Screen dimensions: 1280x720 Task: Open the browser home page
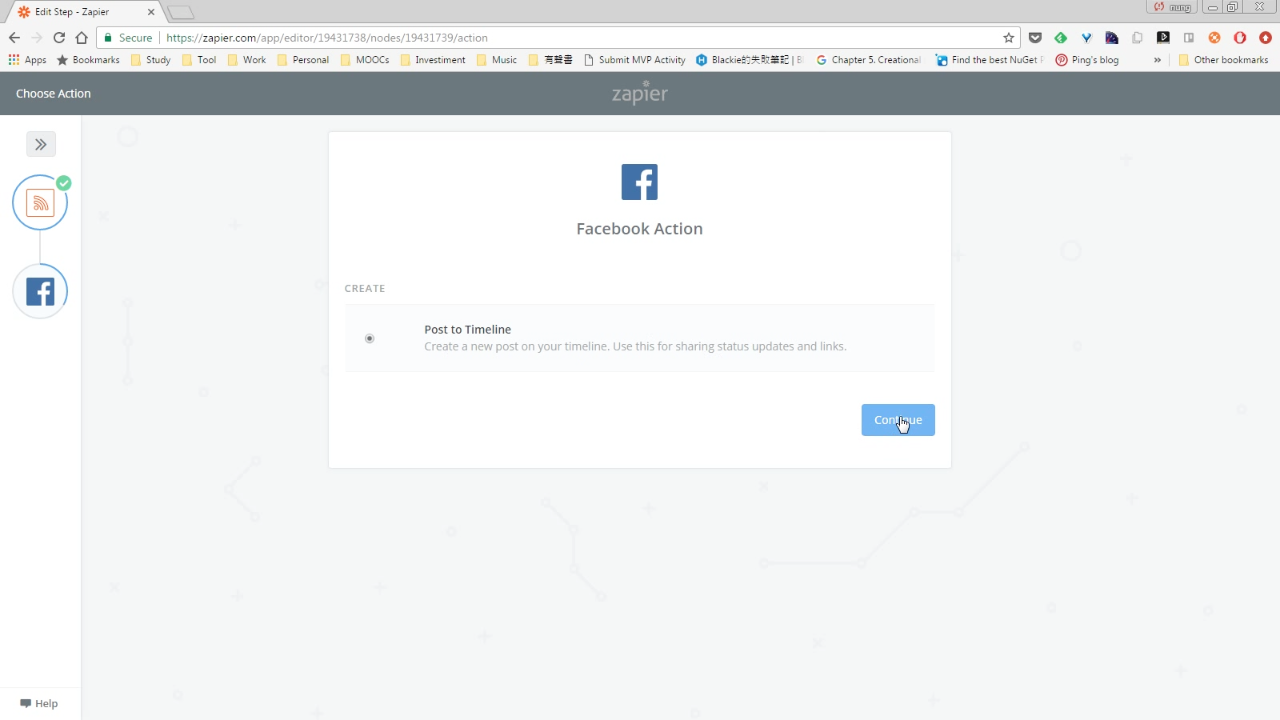[82, 38]
